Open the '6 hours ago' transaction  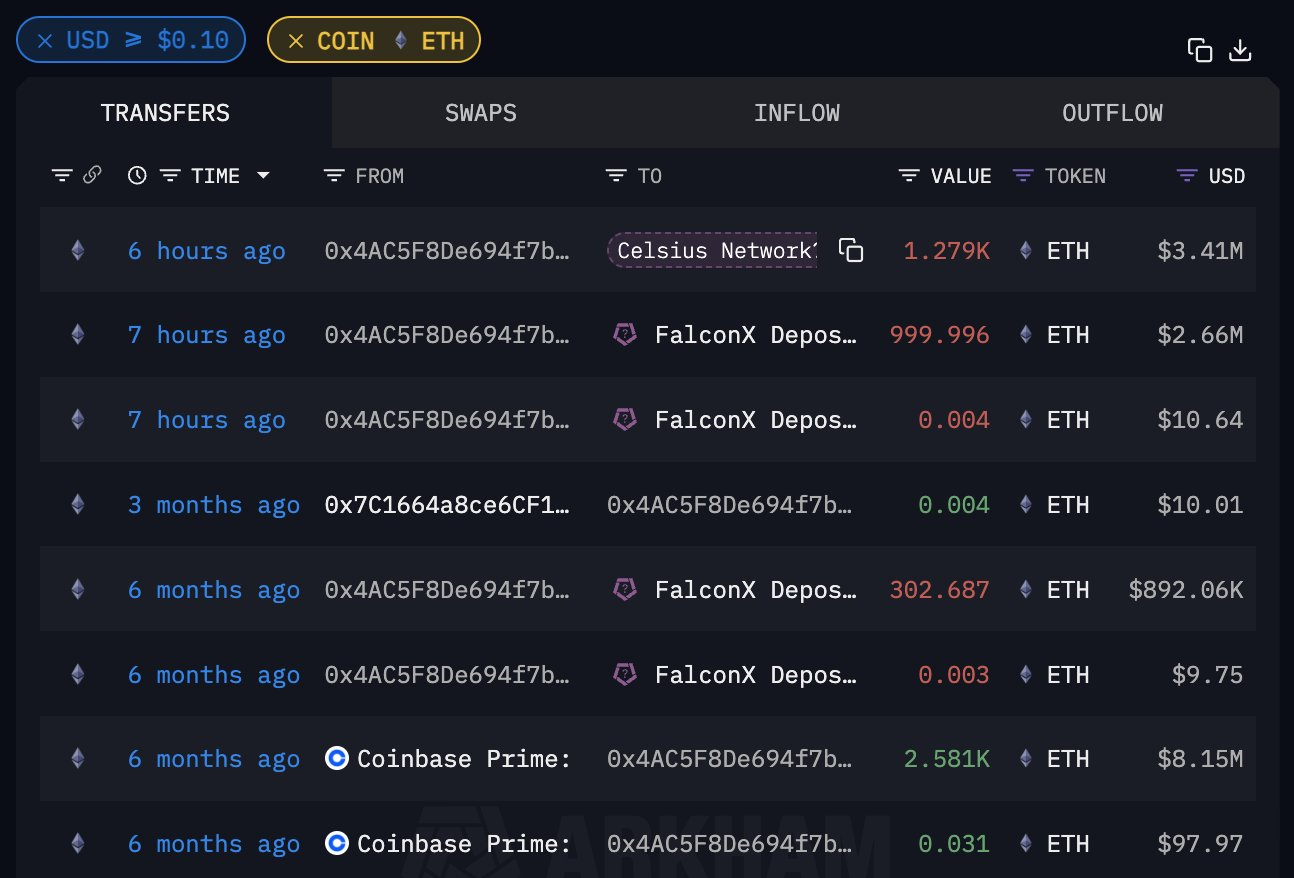pos(207,250)
